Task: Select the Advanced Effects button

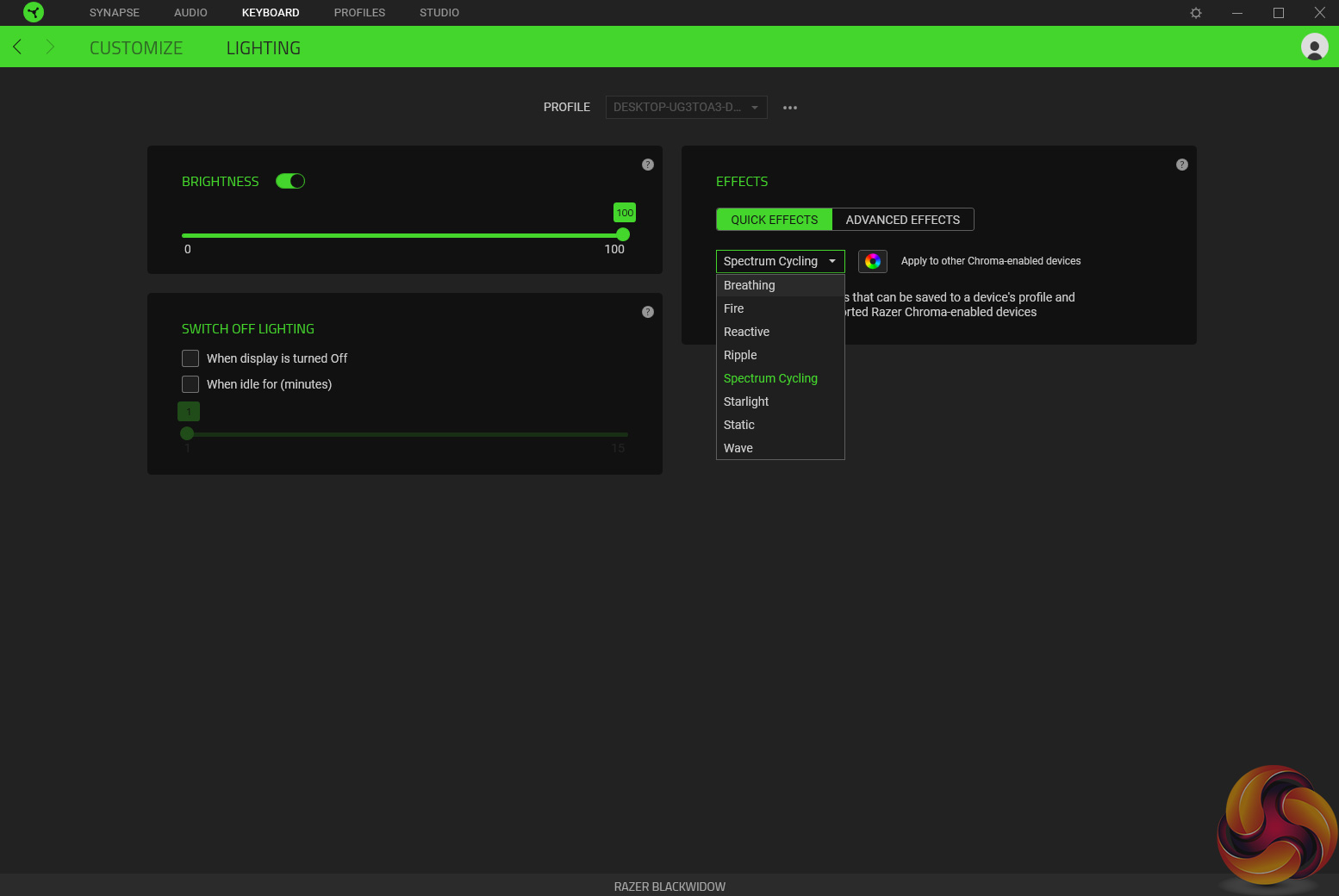Action: (x=902, y=220)
